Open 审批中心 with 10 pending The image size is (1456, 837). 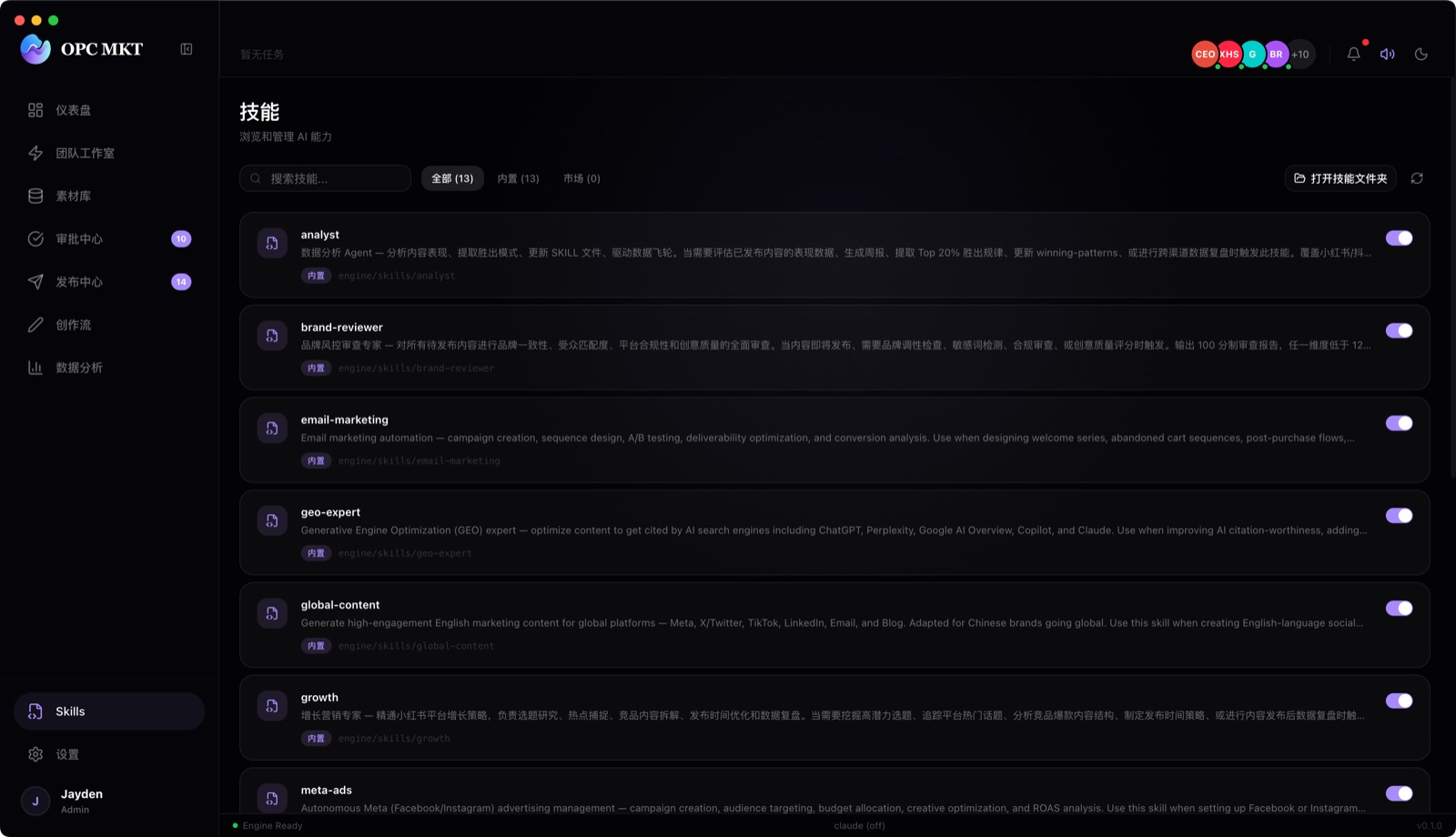pyautogui.click(x=109, y=238)
